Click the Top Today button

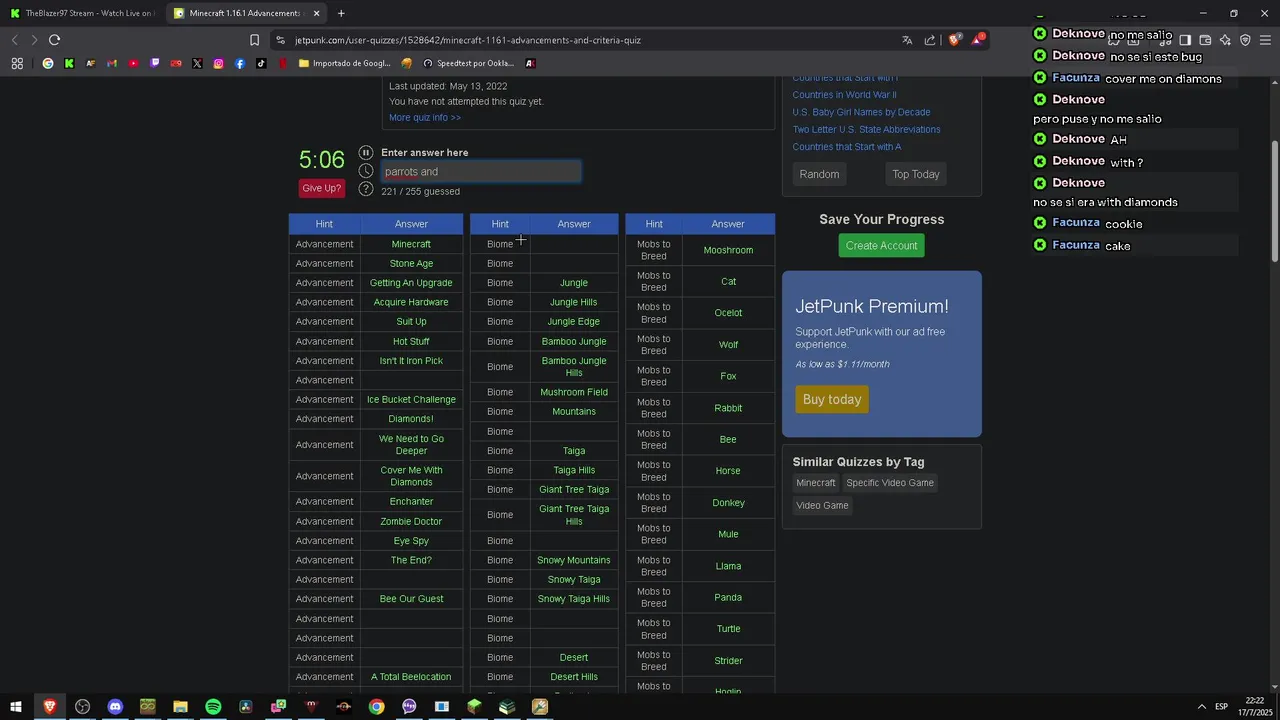click(916, 174)
